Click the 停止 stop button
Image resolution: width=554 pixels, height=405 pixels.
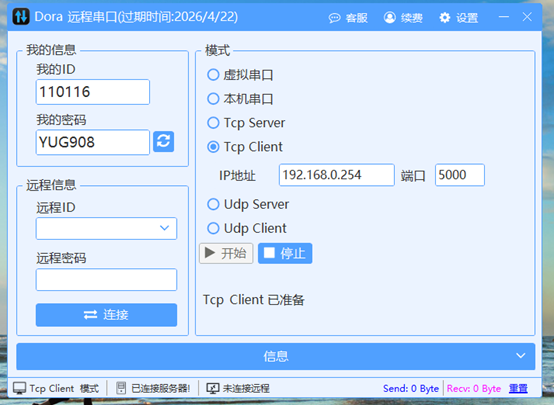pos(285,253)
